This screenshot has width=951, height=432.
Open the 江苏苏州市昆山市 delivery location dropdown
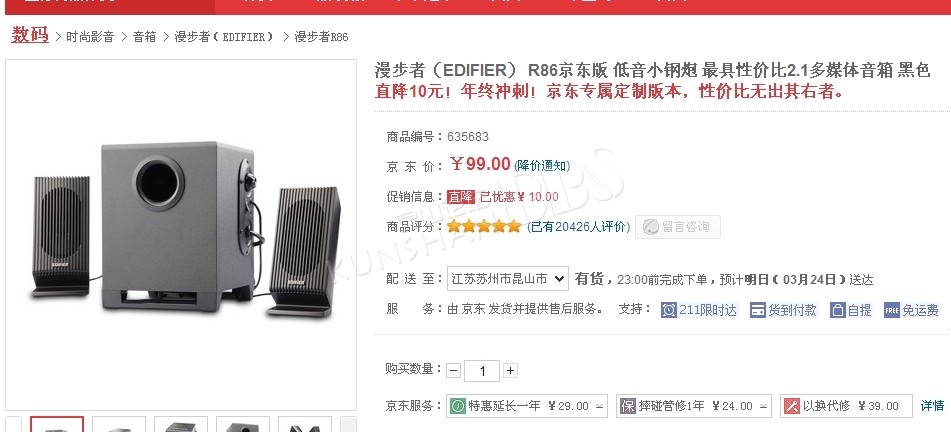click(x=508, y=278)
